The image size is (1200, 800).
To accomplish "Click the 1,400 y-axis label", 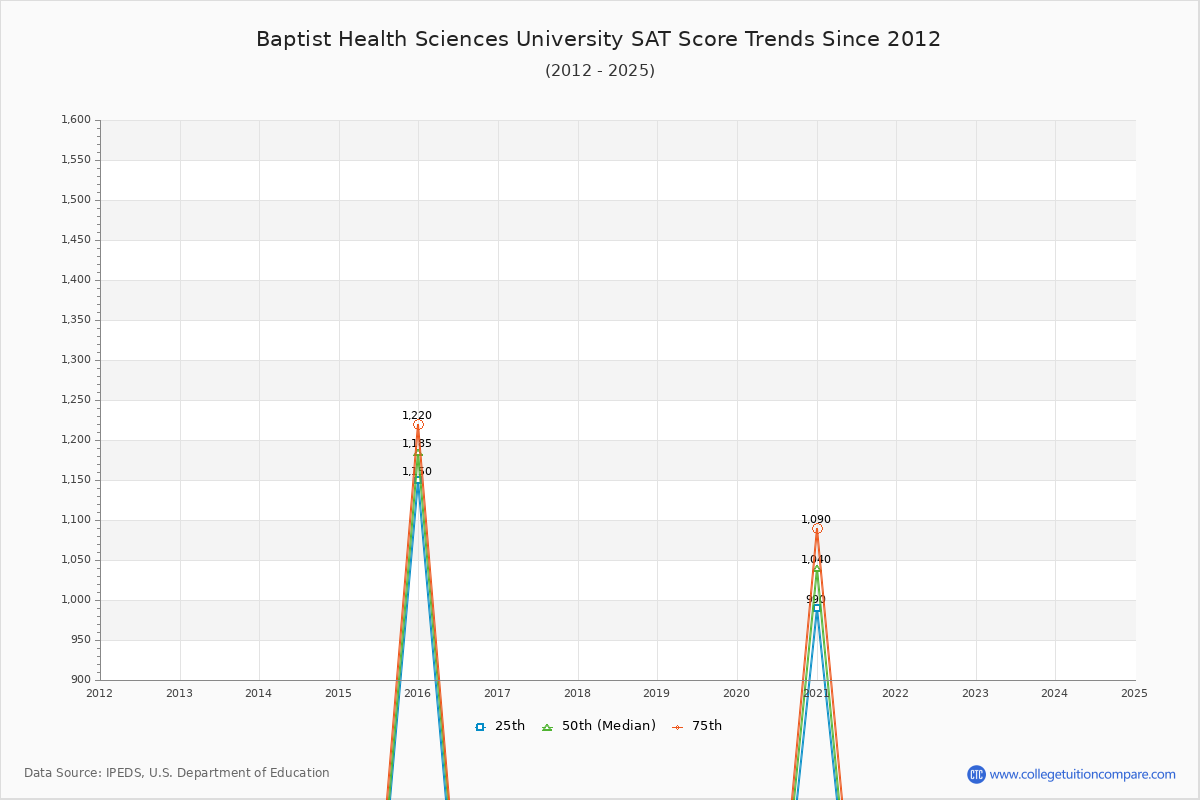I will click(76, 280).
